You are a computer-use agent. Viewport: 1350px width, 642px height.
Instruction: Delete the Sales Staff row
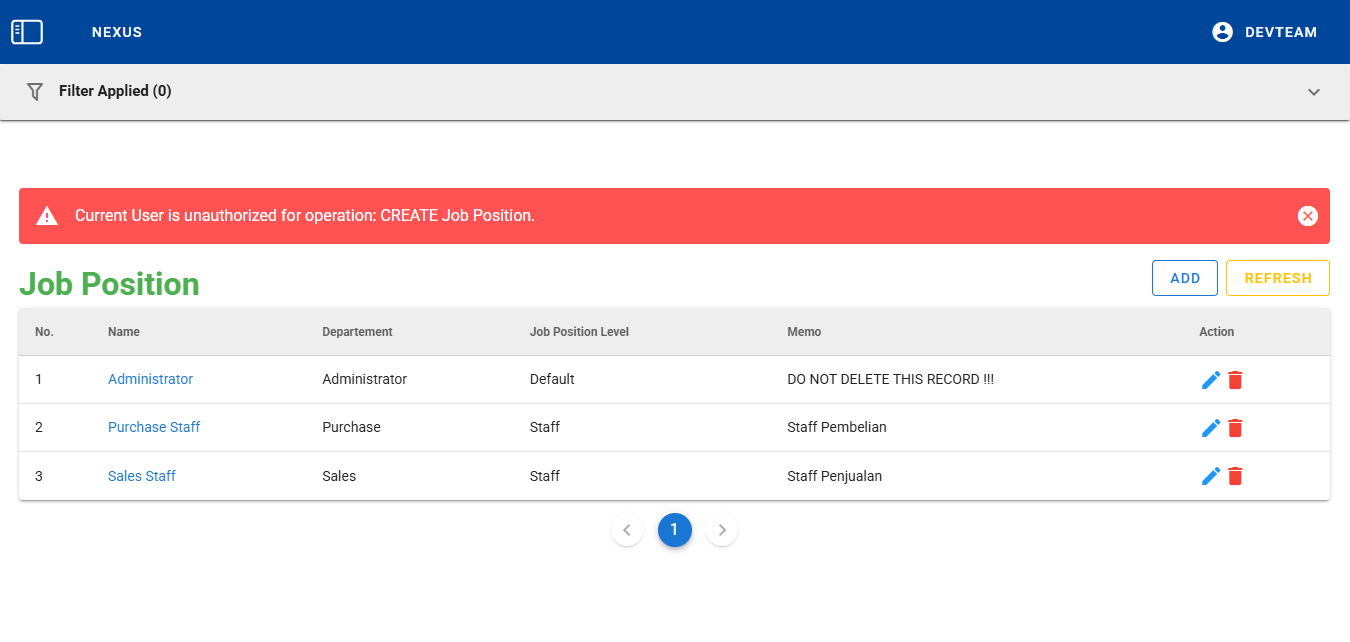pos(1235,476)
